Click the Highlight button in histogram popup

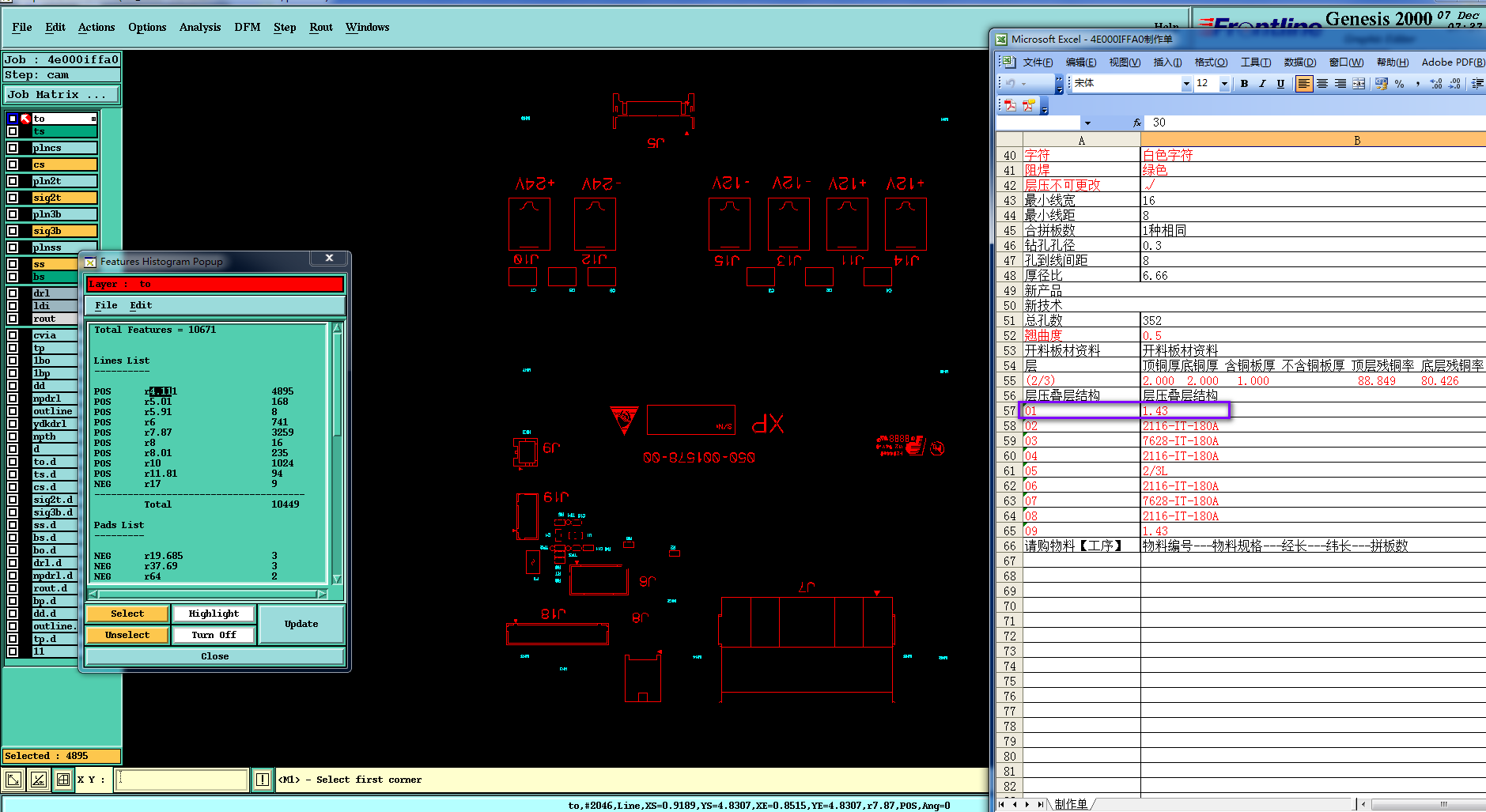[214, 614]
